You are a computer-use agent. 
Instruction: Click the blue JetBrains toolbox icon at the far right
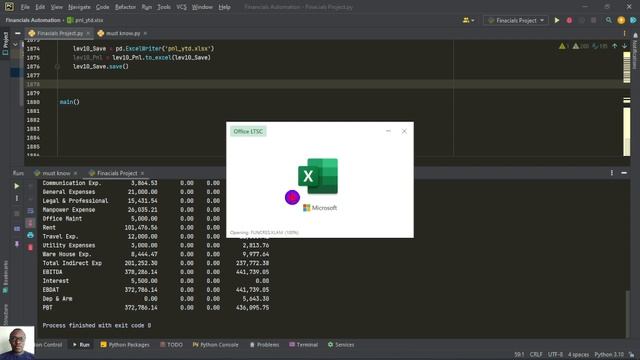point(633,20)
